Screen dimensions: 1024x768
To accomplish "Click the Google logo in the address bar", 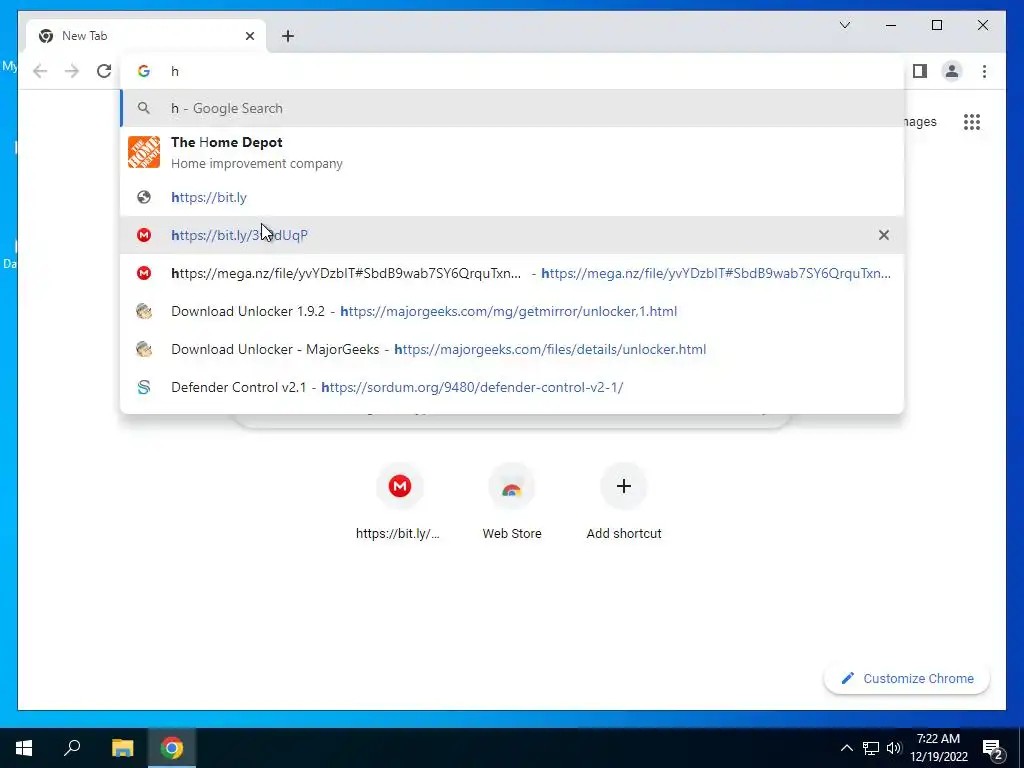I will (x=144, y=71).
